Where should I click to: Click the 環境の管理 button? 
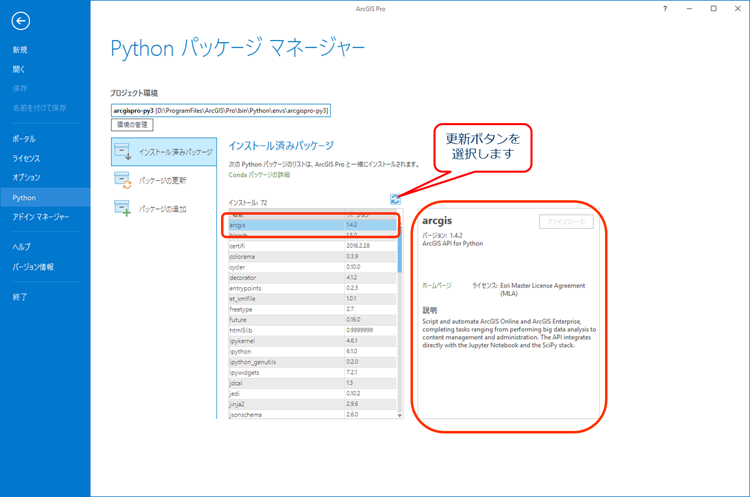click(132, 125)
